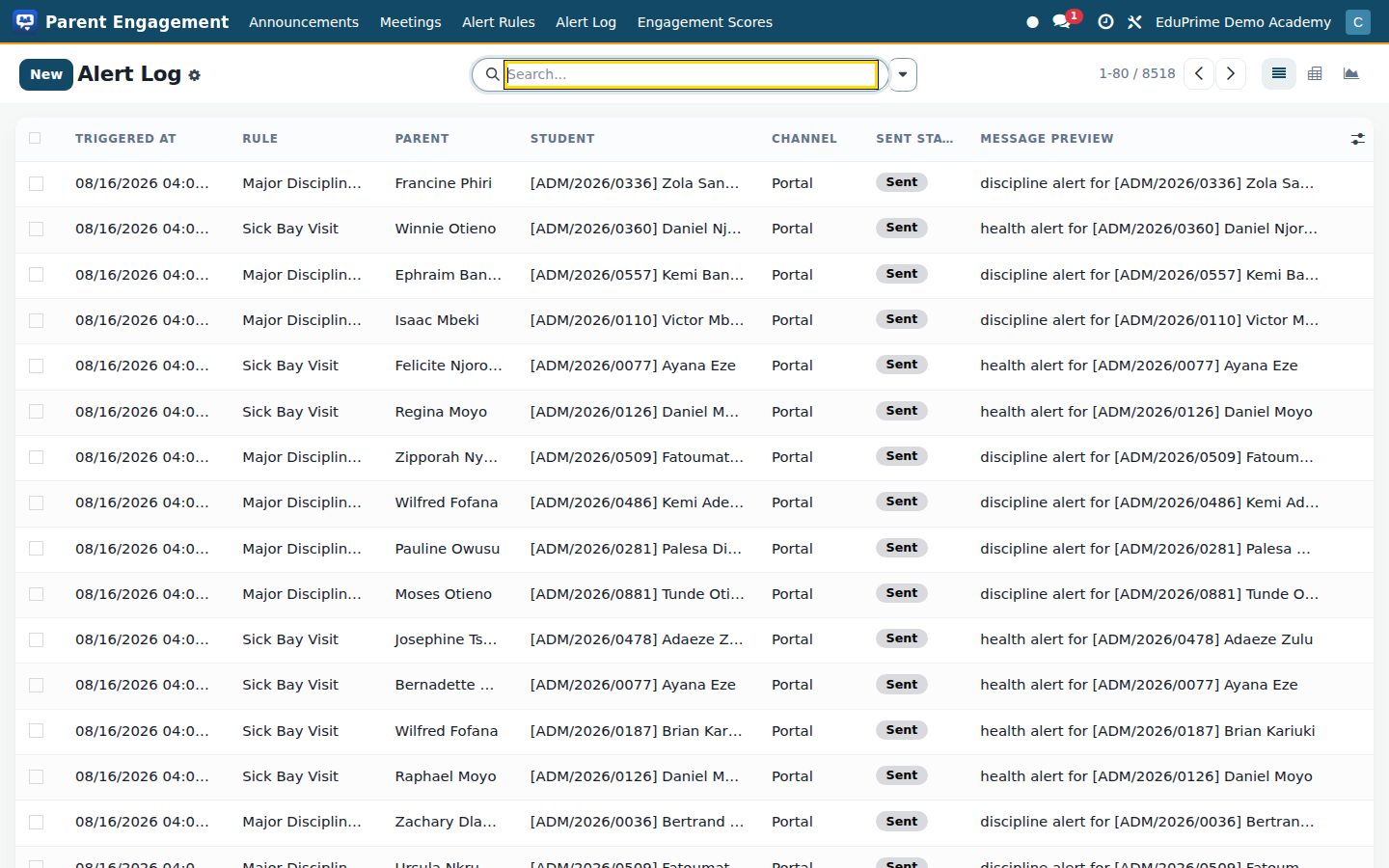Check the row for Regina Moyo
This screenshot has height=868, width=1389.
pos(36,412)
